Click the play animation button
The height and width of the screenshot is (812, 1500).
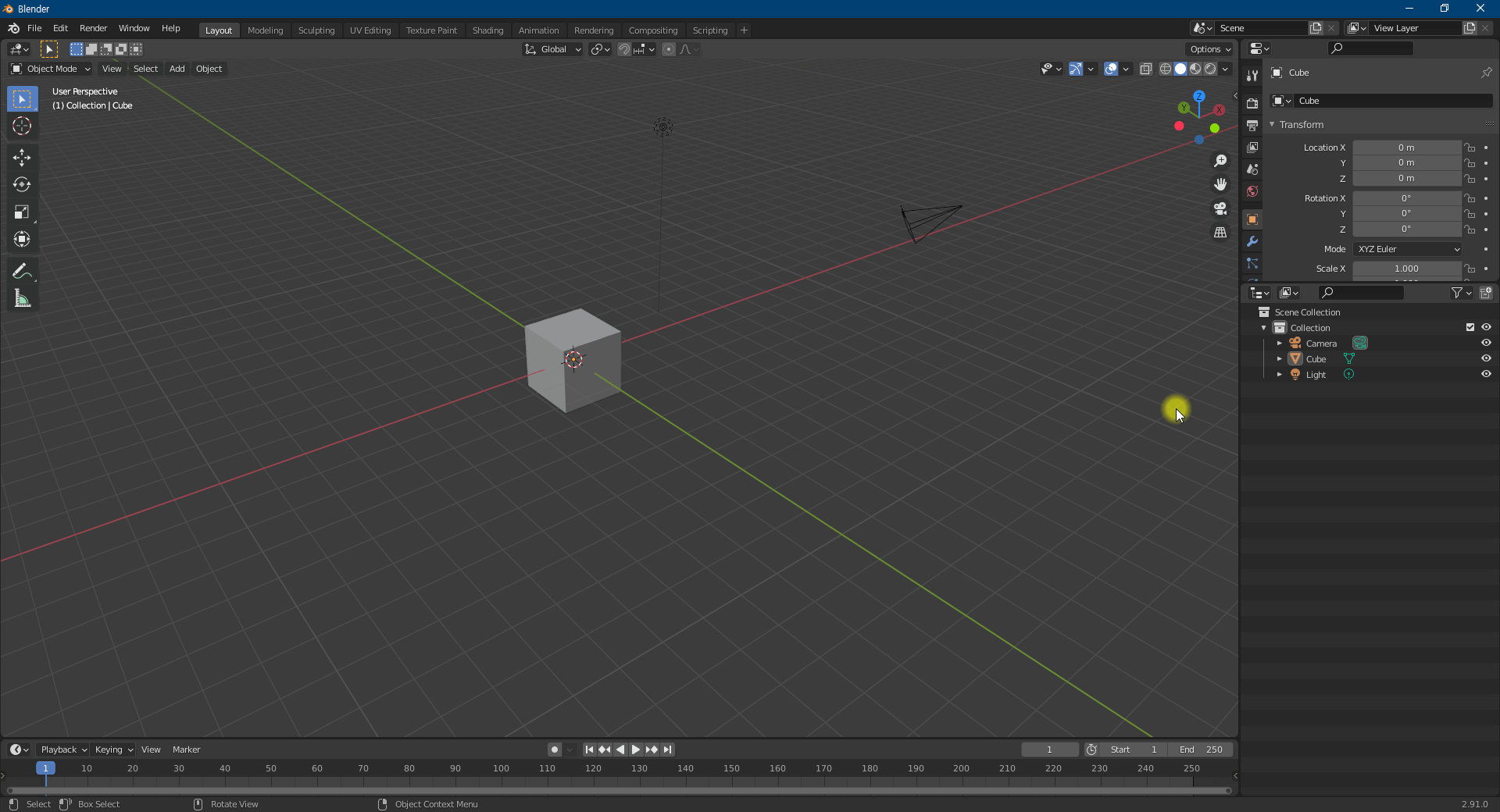[x=636, y=750]
